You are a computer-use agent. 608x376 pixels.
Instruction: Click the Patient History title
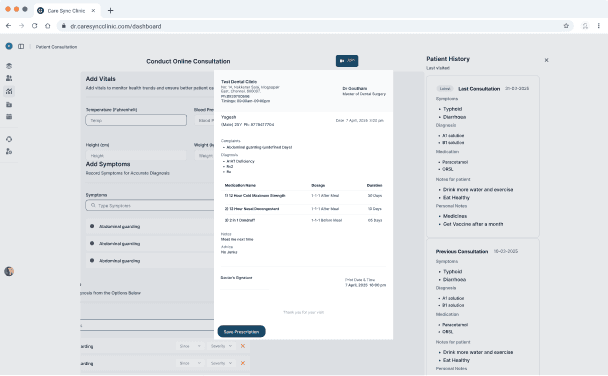[448, 59]
